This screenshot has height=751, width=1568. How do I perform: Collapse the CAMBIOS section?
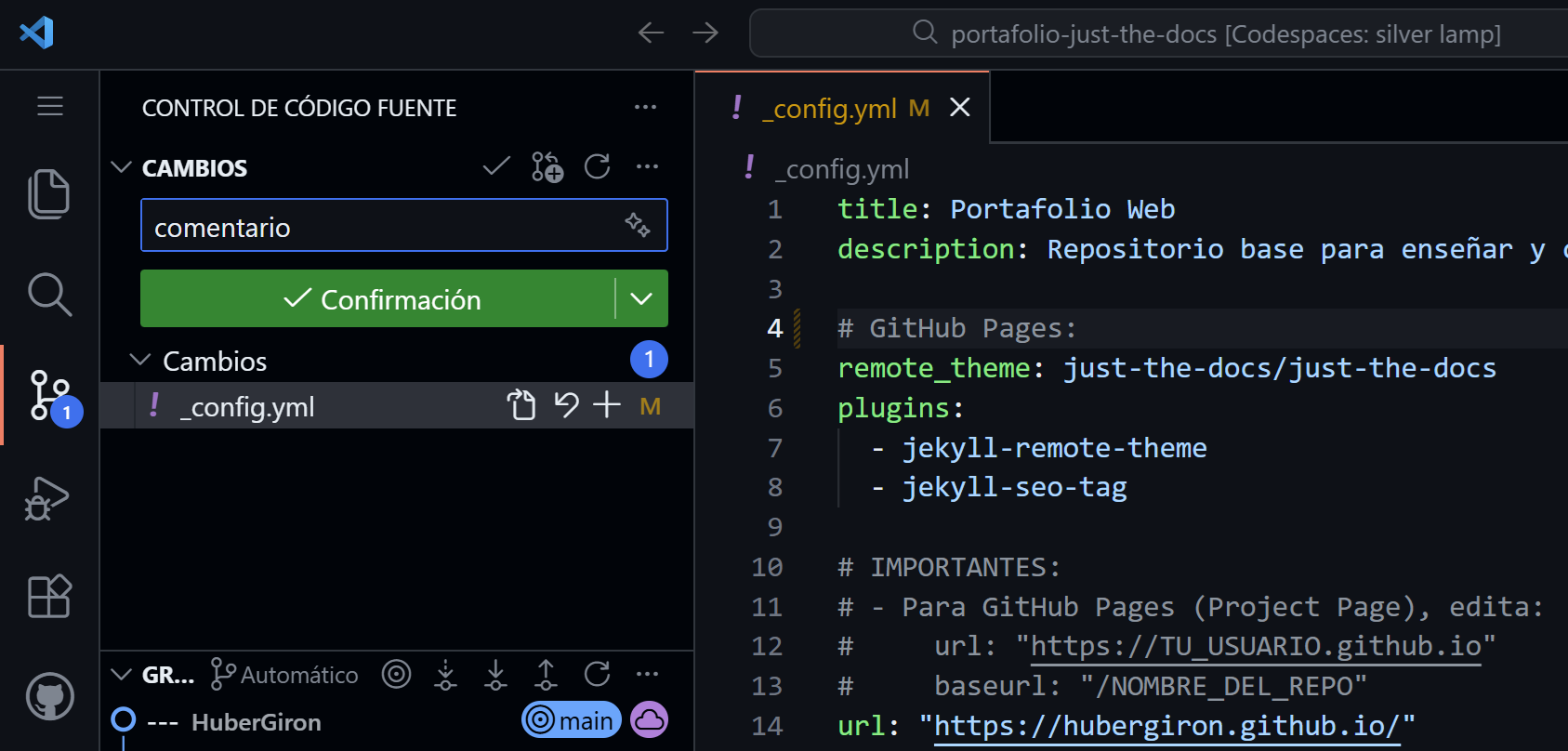pyautogui.click(x=121, y=167)
